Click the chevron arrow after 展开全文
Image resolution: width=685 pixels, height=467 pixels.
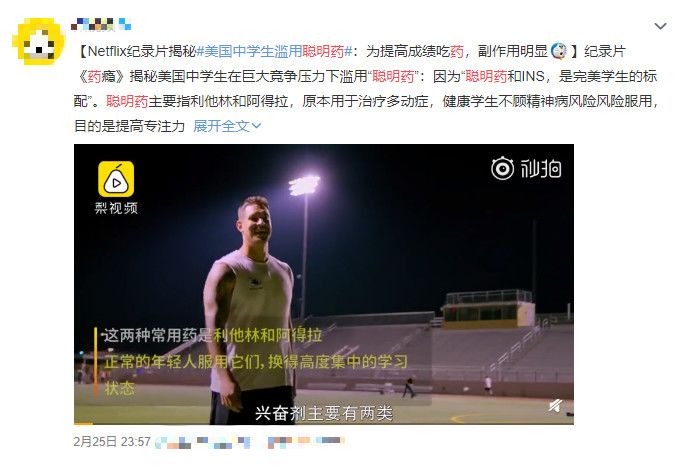tap(256, 126)
